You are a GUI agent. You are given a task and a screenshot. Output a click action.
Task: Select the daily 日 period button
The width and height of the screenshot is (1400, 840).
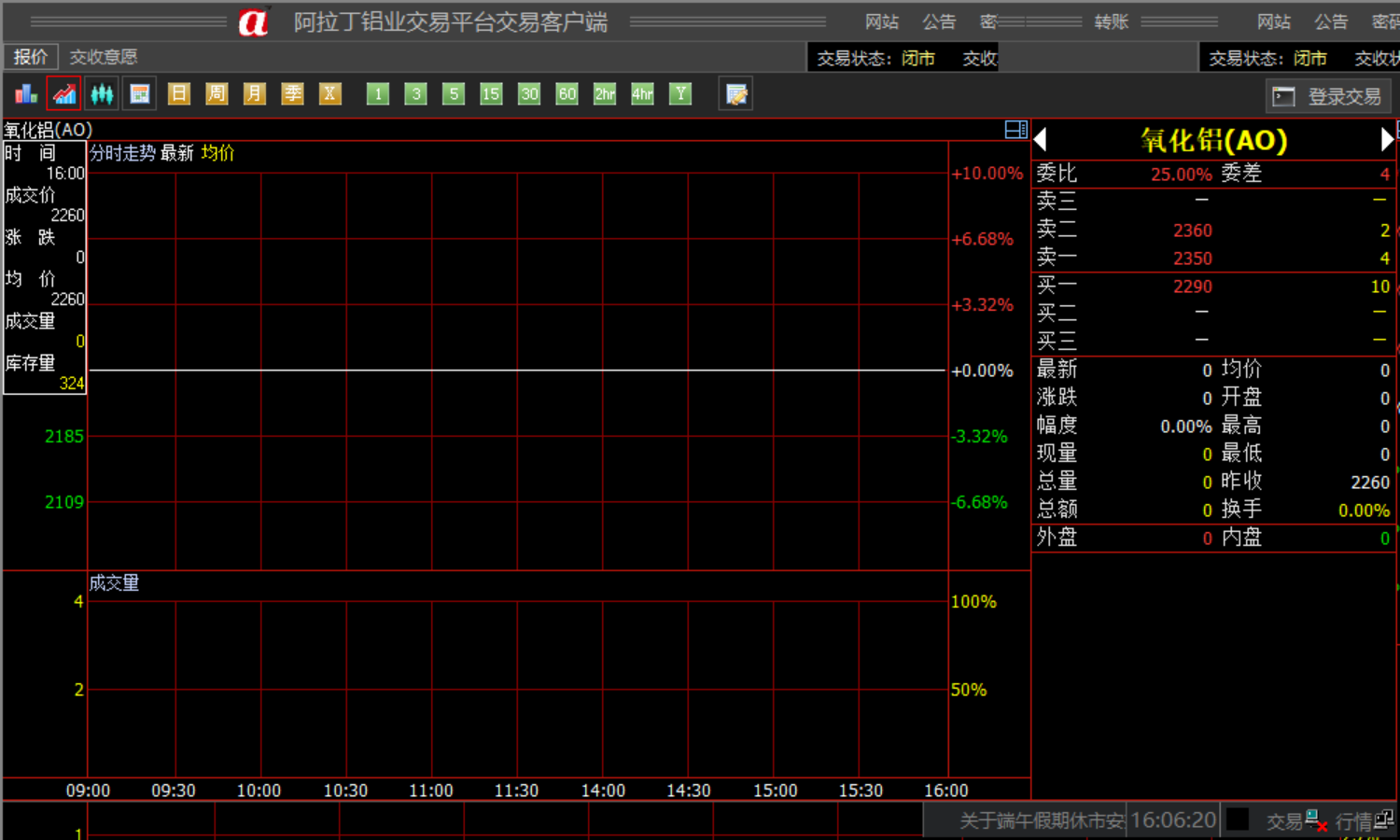pos(179,94)
